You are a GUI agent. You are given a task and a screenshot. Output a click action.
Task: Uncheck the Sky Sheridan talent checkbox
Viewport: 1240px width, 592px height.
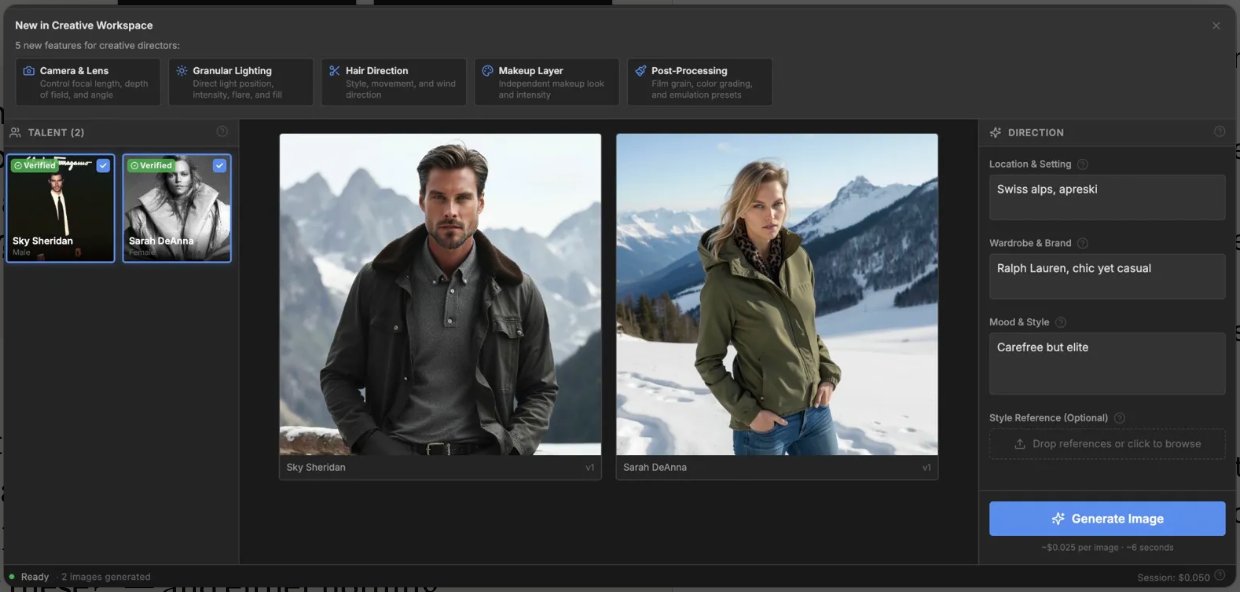point(103,166)
